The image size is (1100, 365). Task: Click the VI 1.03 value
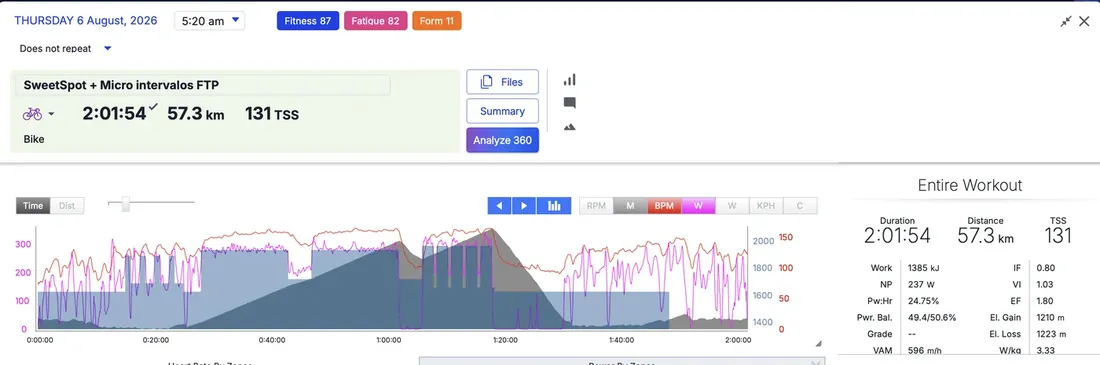(1046, 284)
